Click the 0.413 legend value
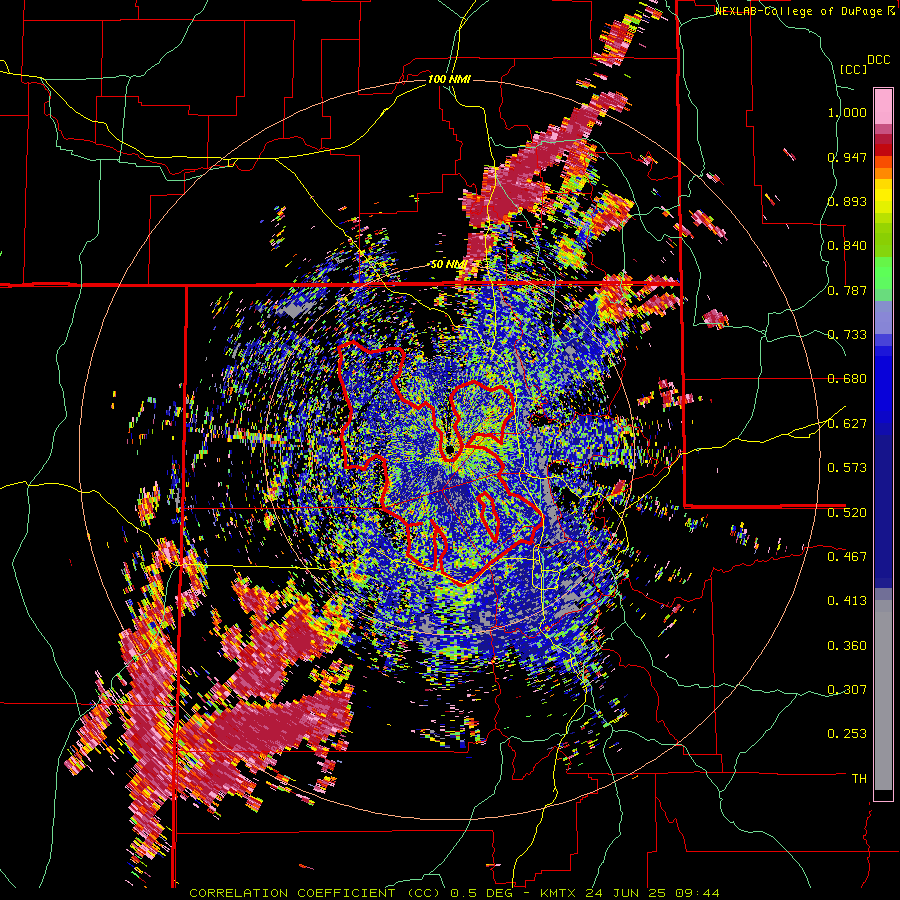The image size is (900, 900). (847, 601)
